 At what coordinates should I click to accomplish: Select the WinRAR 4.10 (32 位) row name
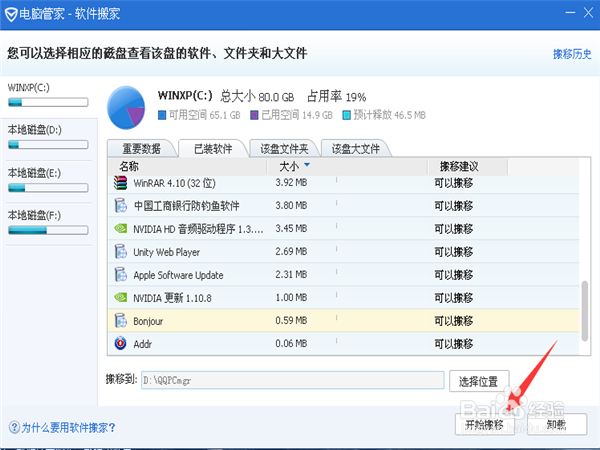(174, 183)
